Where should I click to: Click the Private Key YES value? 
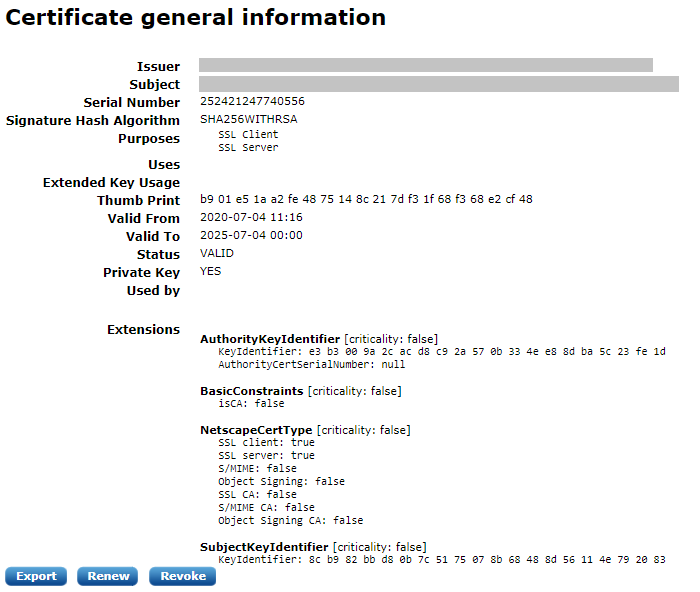tap(211, 271)
